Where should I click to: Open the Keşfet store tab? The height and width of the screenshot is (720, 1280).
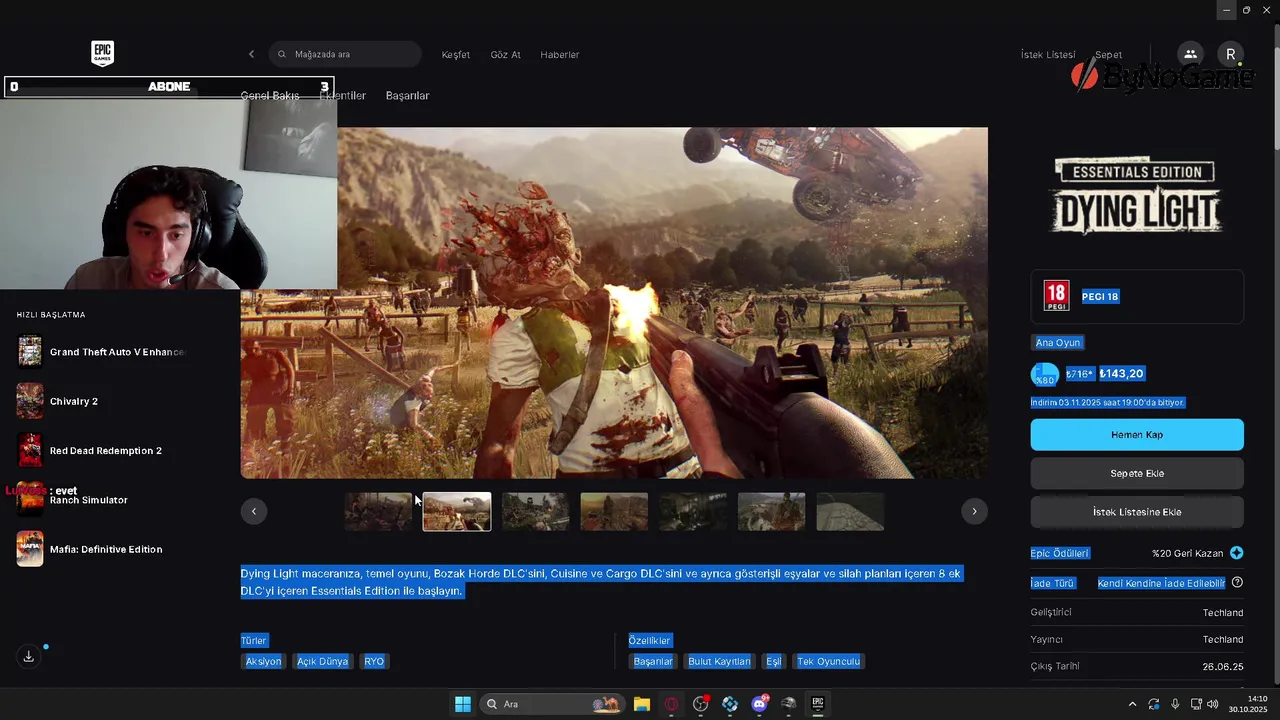(x=455, y=54)
